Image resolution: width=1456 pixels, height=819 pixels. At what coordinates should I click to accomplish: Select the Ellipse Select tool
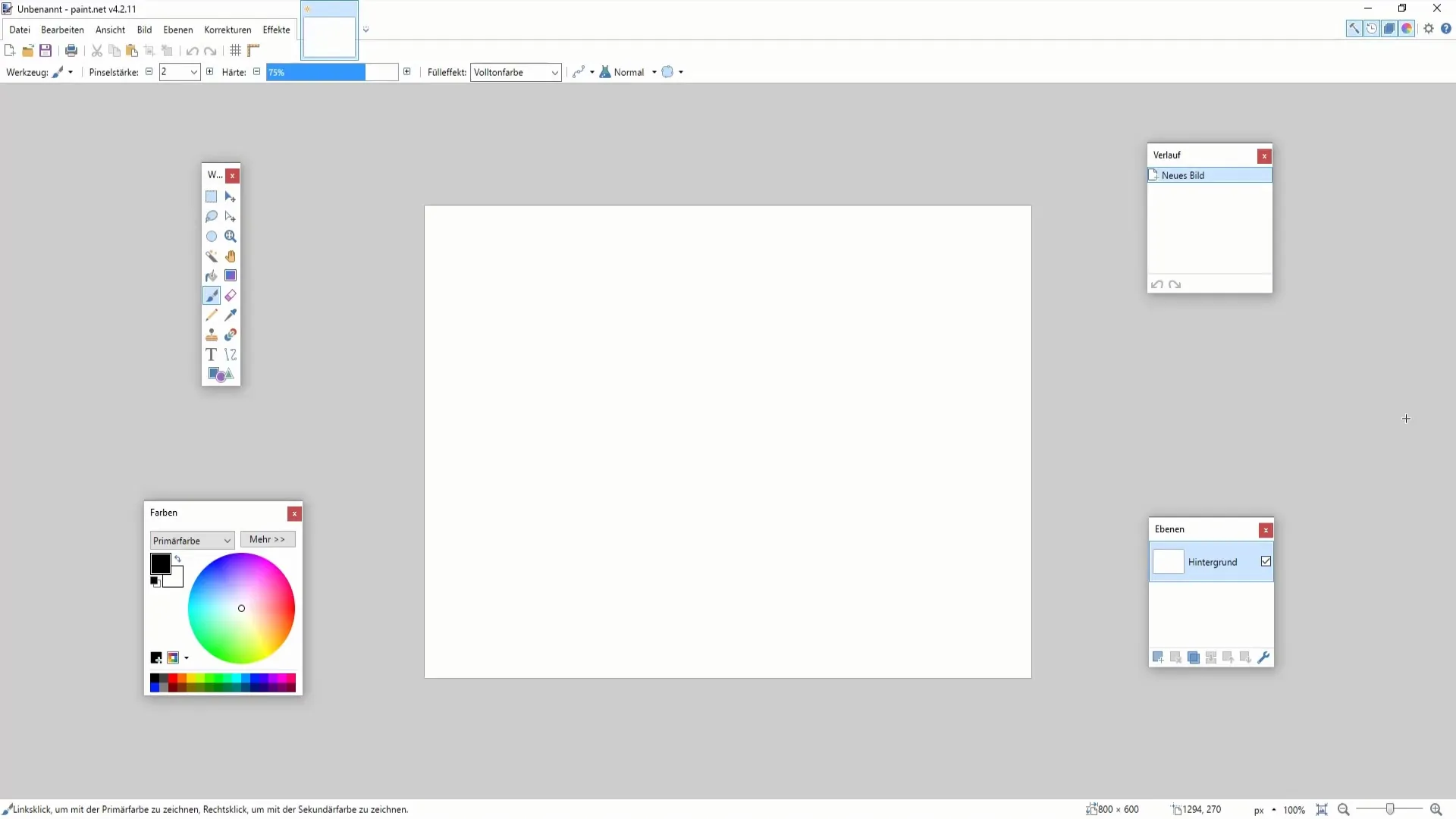[x=212, y=236]
